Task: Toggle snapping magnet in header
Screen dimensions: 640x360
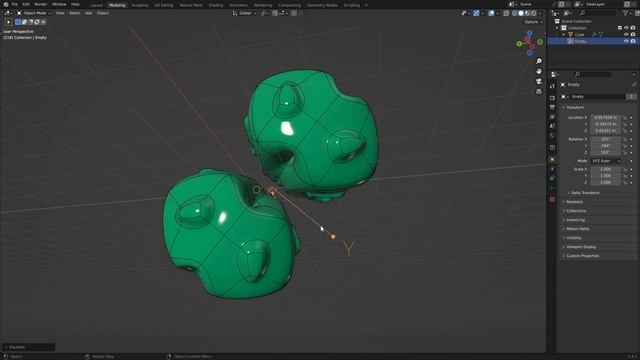Action: [275, 13]
